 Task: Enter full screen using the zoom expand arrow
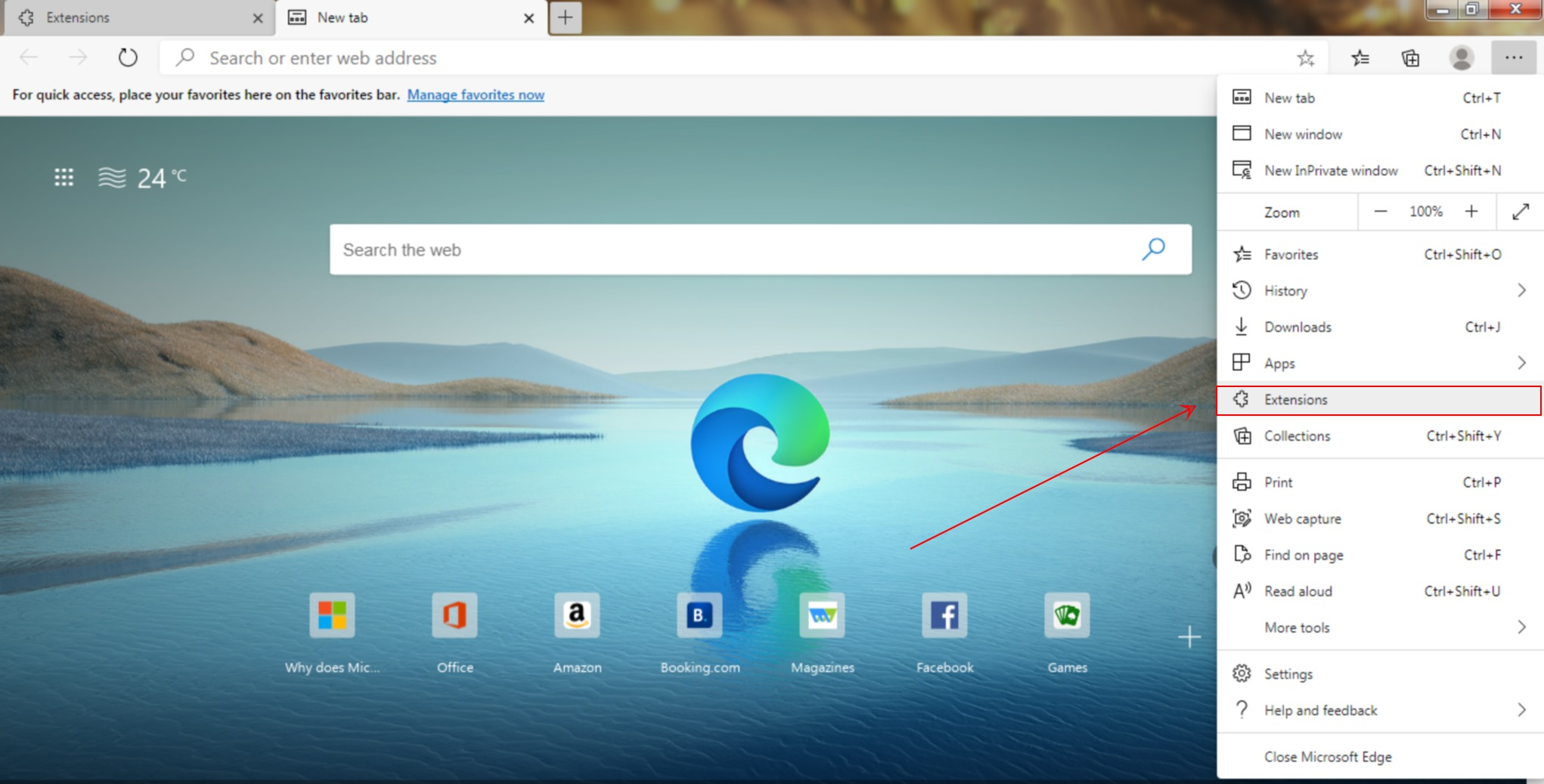1520,212
